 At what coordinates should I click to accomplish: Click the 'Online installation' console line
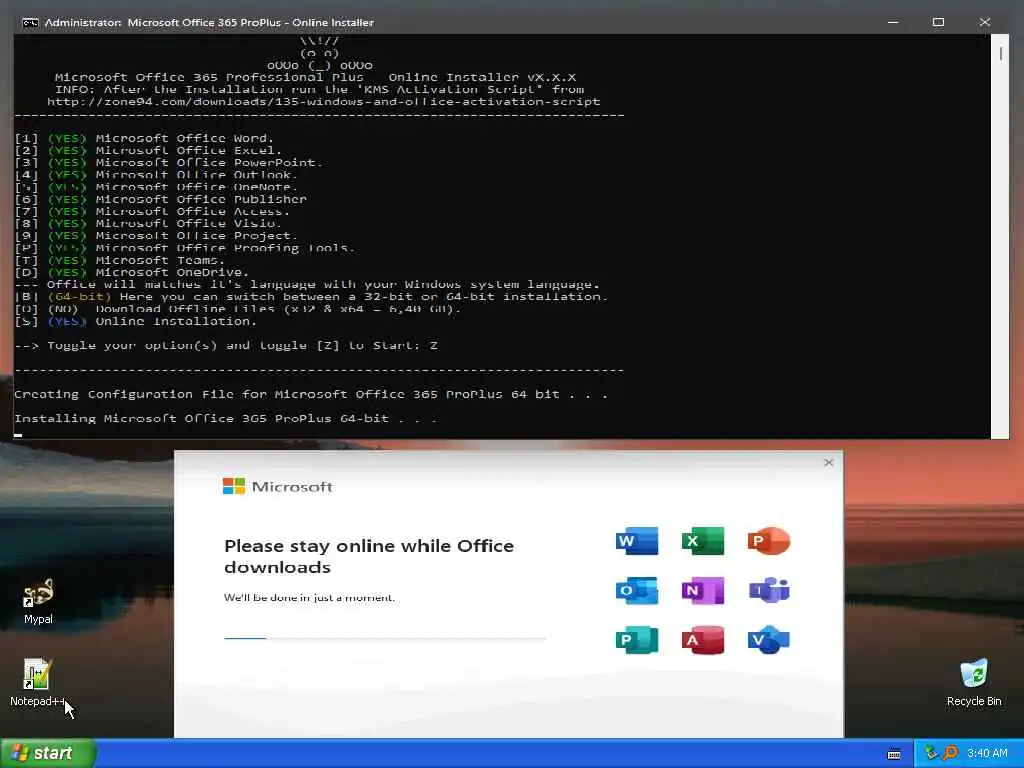click(136, 321)
